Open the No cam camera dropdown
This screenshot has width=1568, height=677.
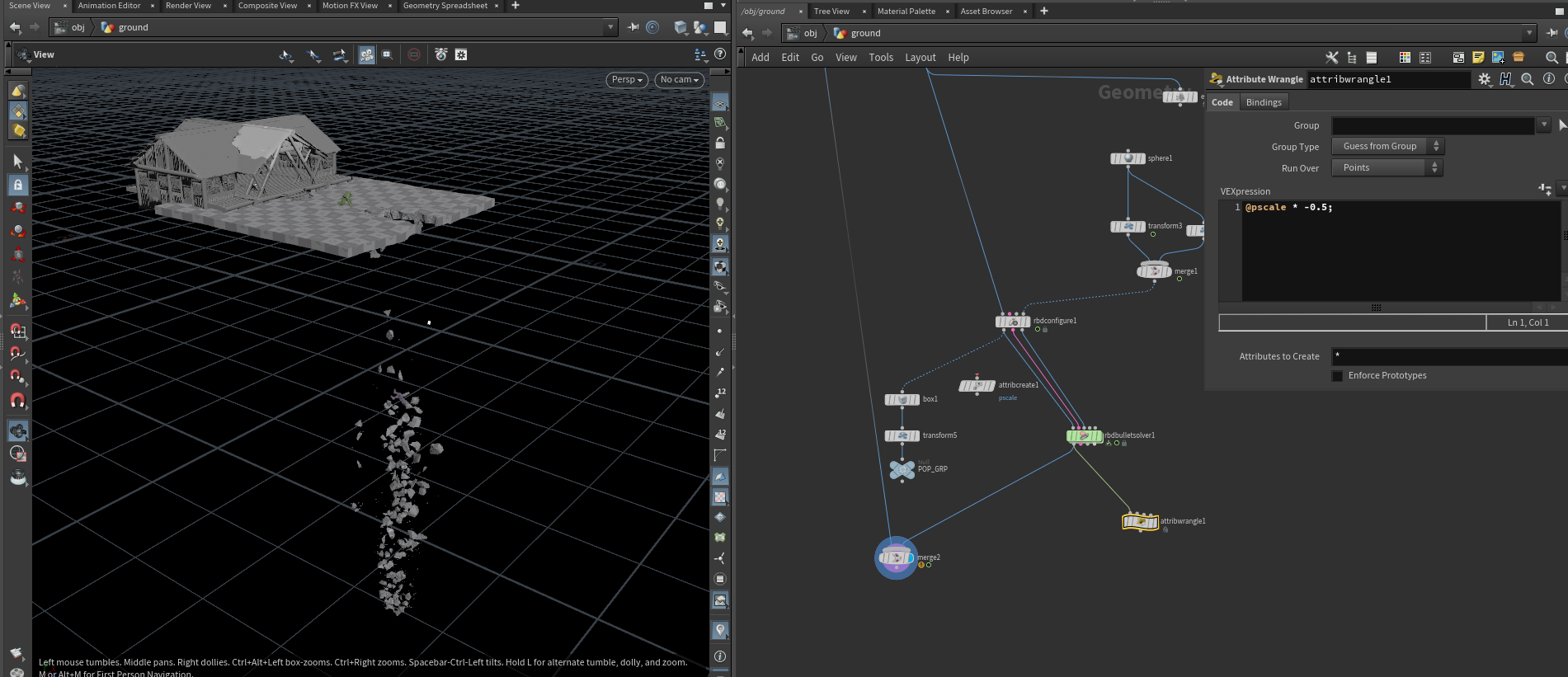pos(679,80)
